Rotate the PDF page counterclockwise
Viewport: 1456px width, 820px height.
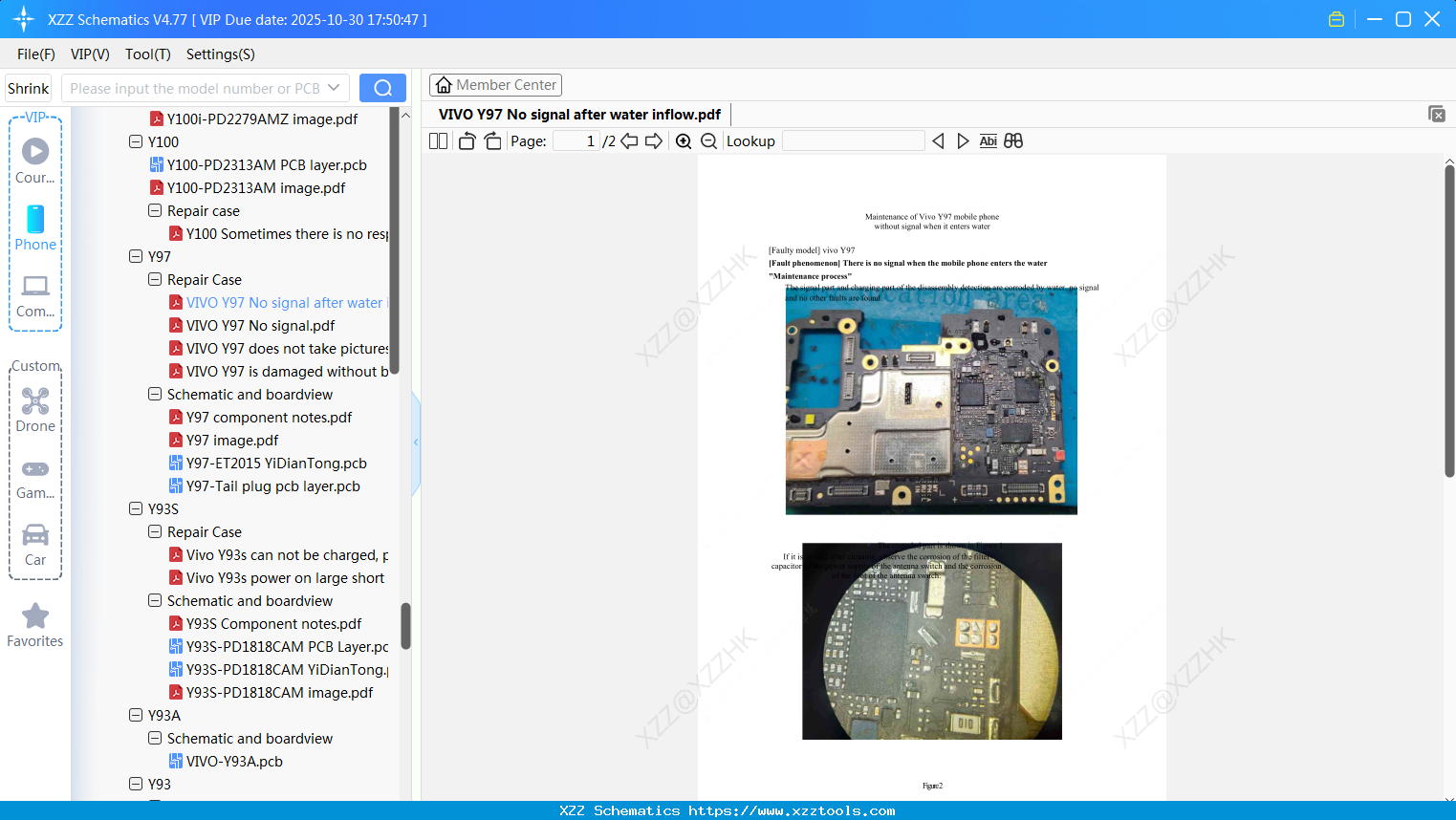click(467, 141)
